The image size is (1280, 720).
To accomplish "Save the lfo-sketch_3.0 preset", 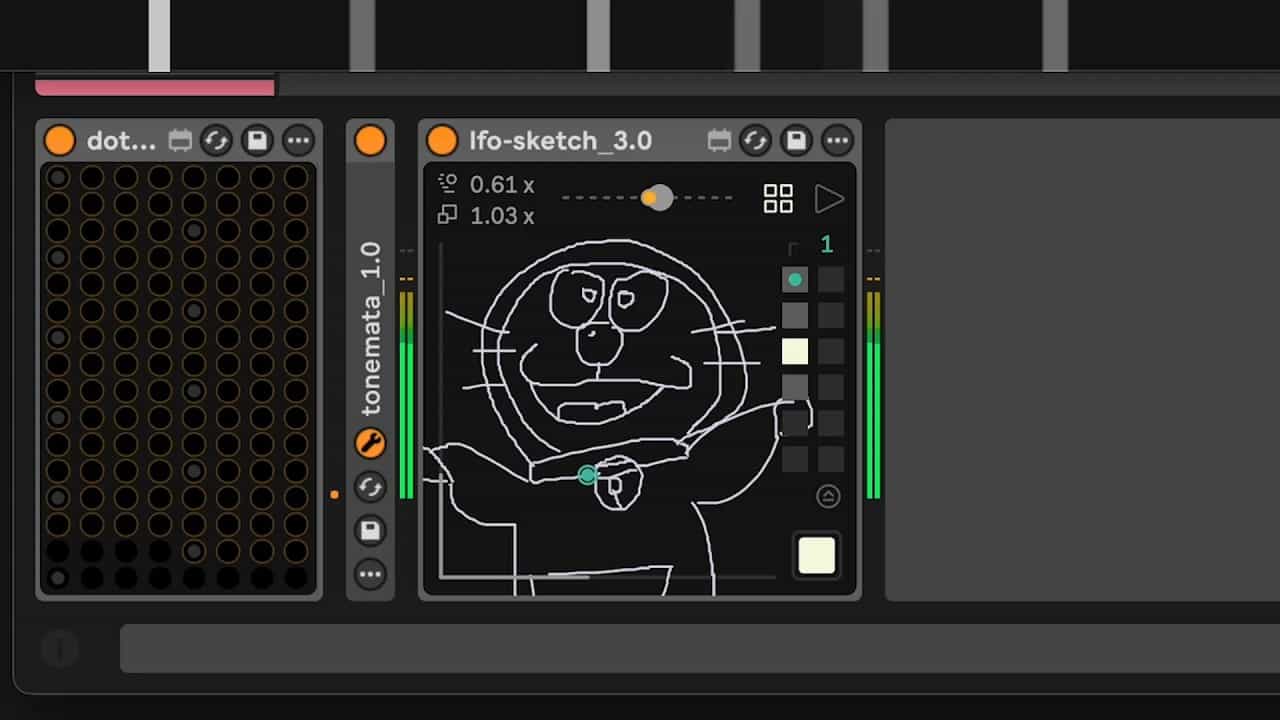I will 796,141.
